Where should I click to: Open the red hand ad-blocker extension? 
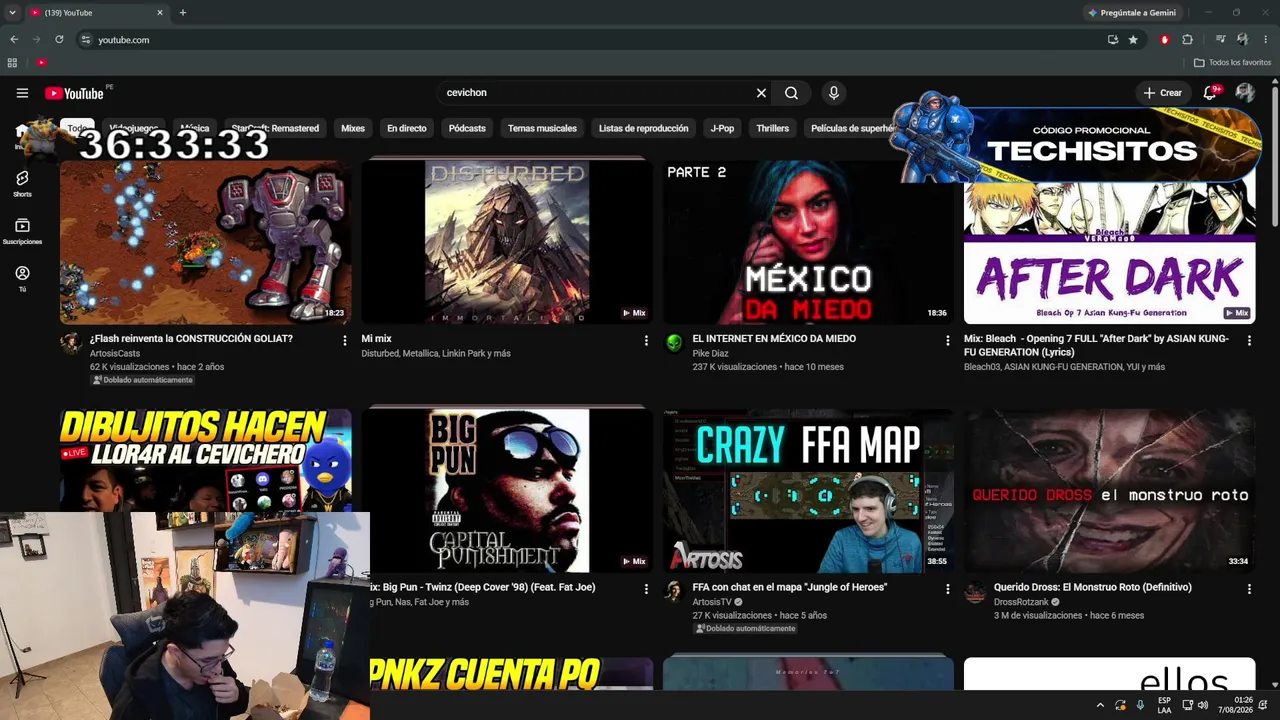pyautogui.click(x=1164, y=40)
